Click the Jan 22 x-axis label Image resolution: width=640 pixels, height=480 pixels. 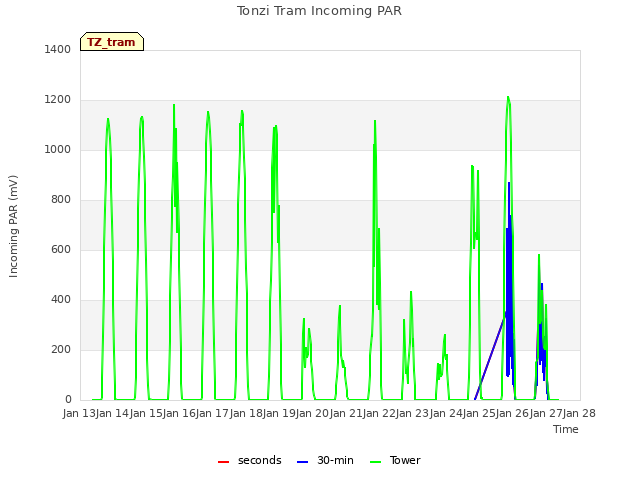pos(379,413)
